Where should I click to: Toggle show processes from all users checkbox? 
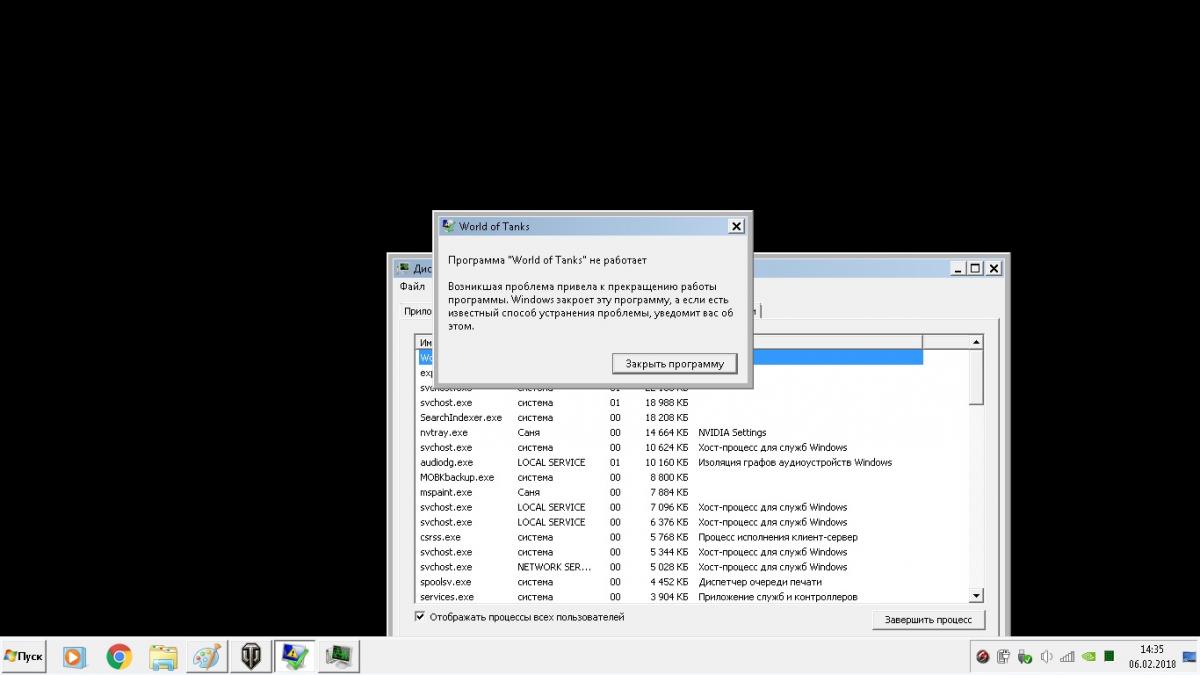pyautogui.click(x=420, y=617)
